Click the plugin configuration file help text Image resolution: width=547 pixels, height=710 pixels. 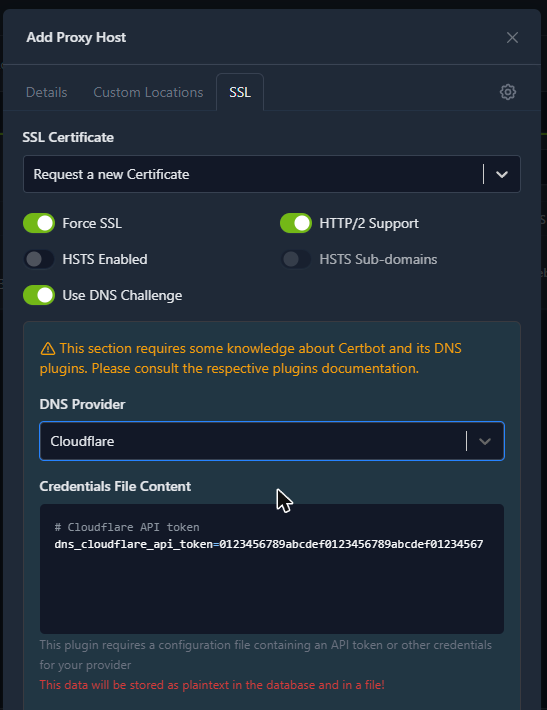click(x=266, y=655)
